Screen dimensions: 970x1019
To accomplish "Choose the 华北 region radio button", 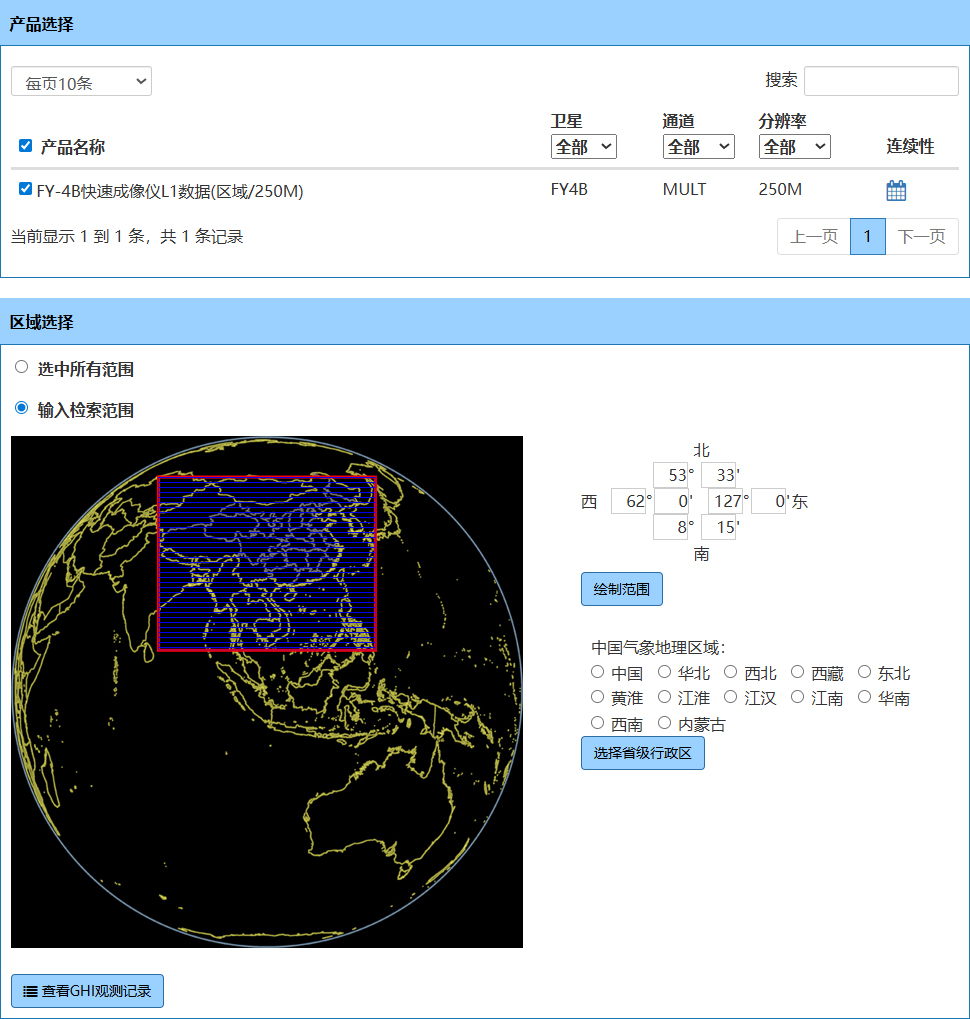I will [664, 672].
